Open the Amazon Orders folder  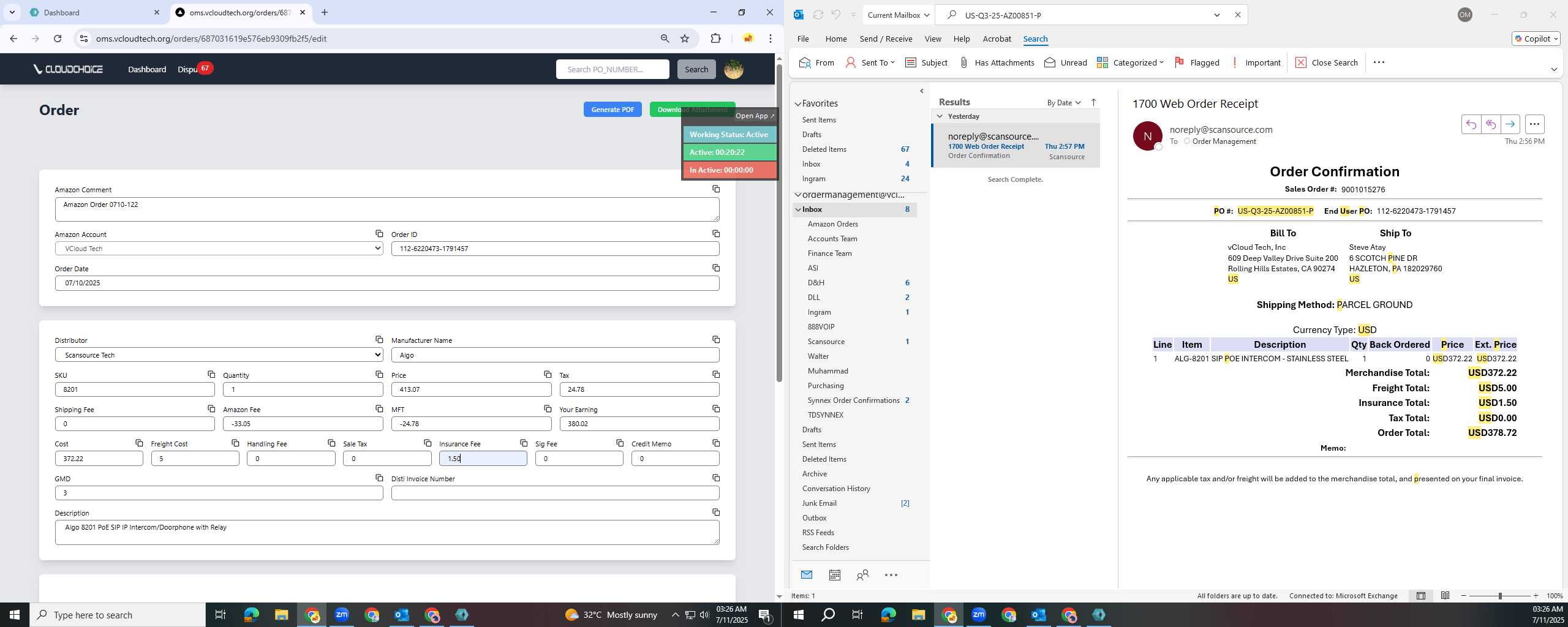(832, 224)
